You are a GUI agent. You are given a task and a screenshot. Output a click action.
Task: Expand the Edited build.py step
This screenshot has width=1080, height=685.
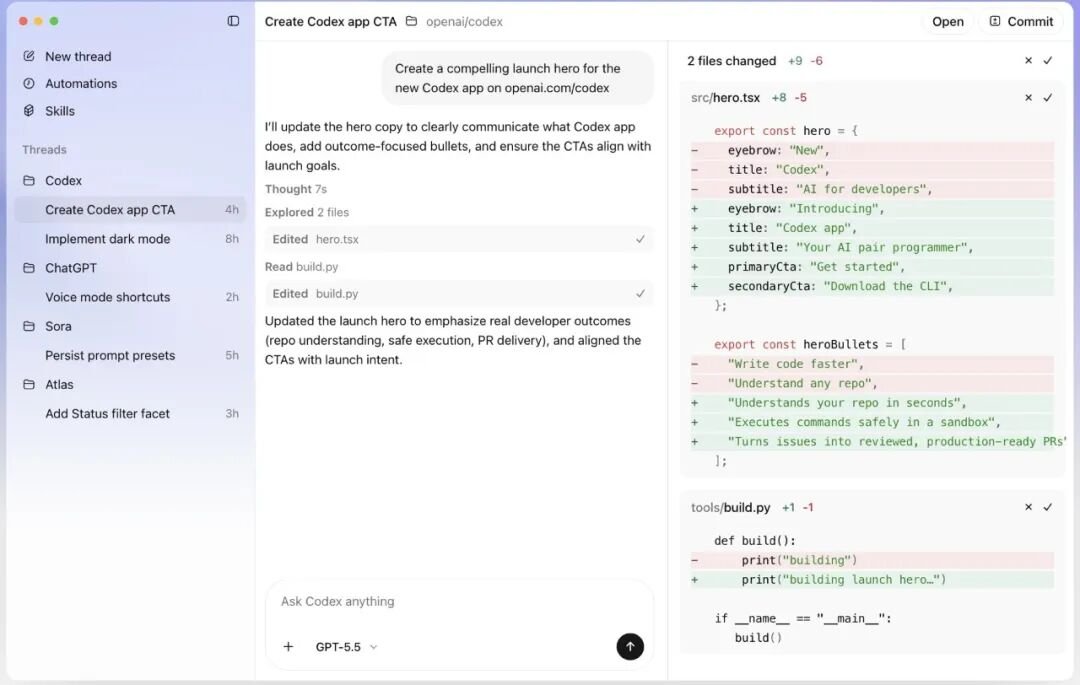pos(459,293)
